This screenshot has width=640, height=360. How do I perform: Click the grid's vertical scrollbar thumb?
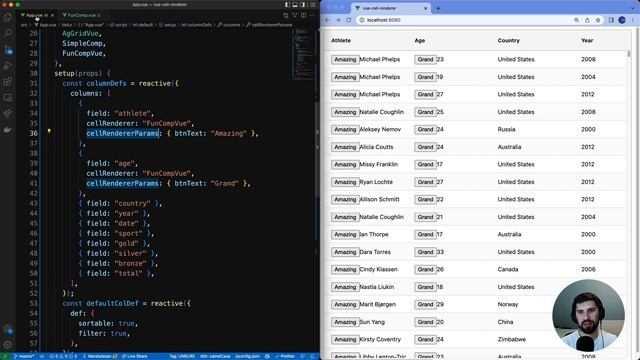629,54
